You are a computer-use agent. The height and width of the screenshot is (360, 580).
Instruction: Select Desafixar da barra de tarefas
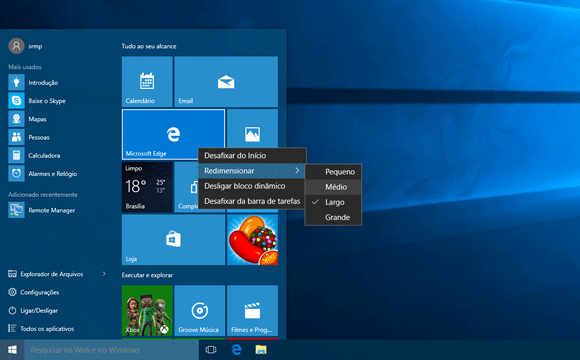click(x=252, y=201)
